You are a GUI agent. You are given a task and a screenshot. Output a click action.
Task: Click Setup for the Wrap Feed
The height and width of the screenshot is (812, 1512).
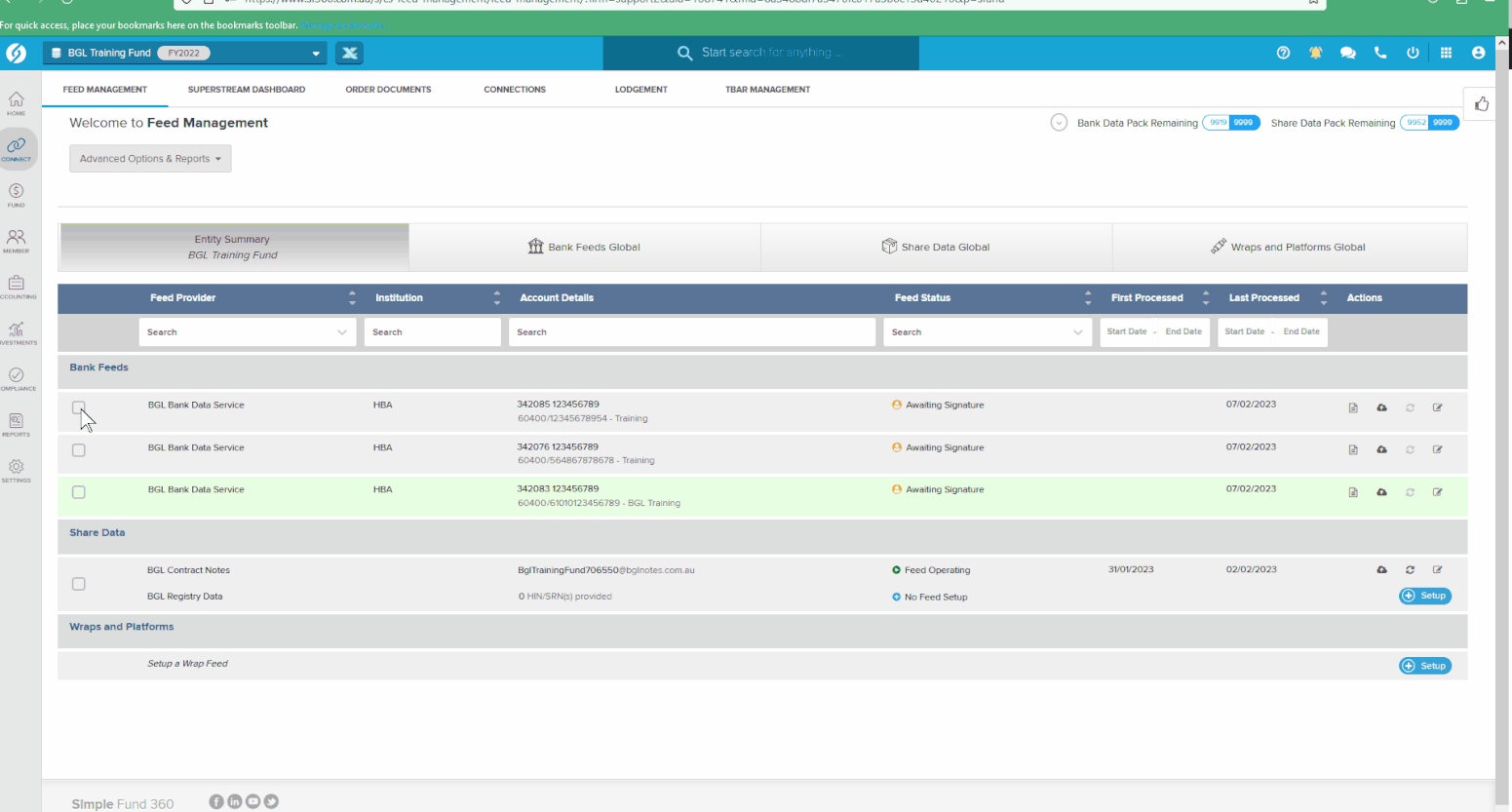pyautogui.click(x=1424, y=665)
